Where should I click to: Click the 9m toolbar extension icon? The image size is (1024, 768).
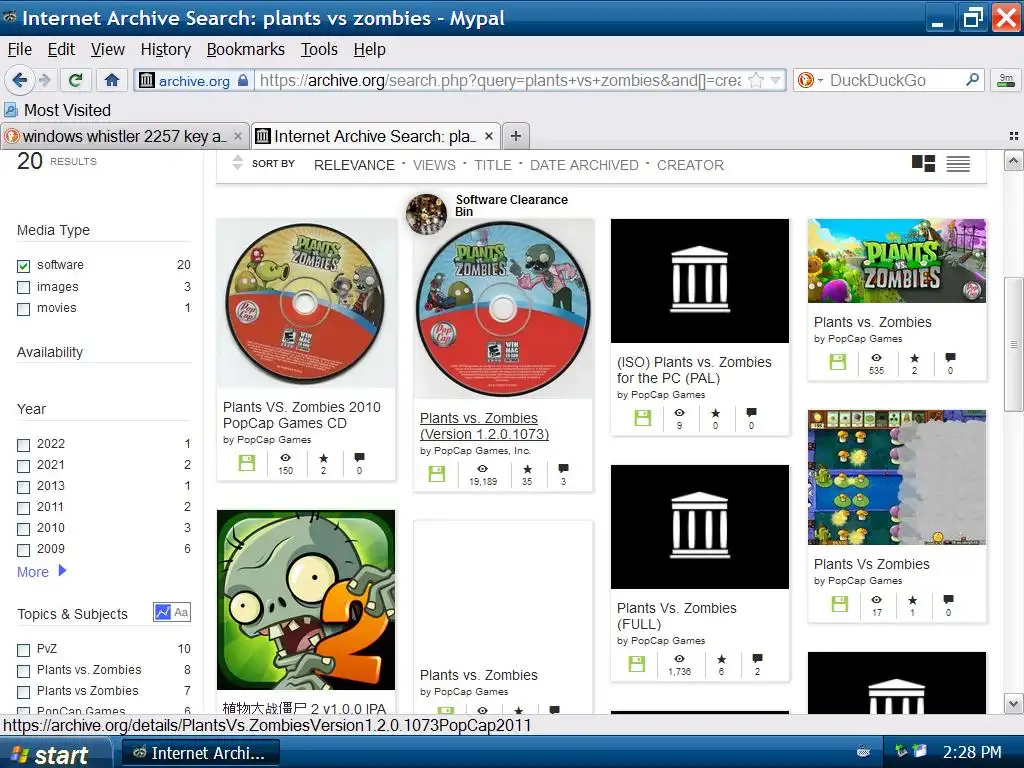[1006, 80]
